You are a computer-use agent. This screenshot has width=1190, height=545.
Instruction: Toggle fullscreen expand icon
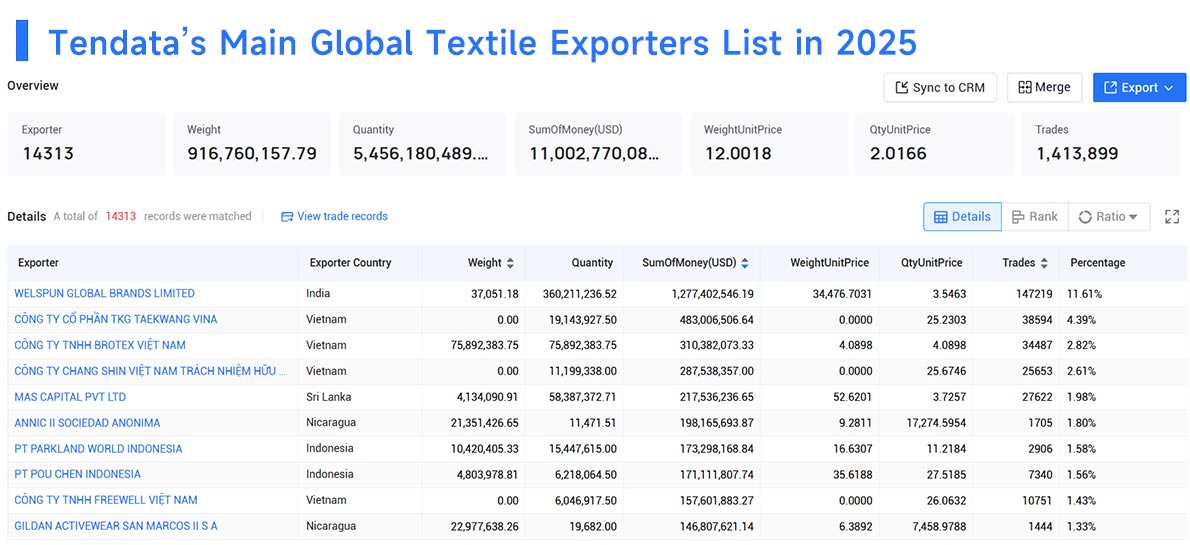[x=1172, y=216]
